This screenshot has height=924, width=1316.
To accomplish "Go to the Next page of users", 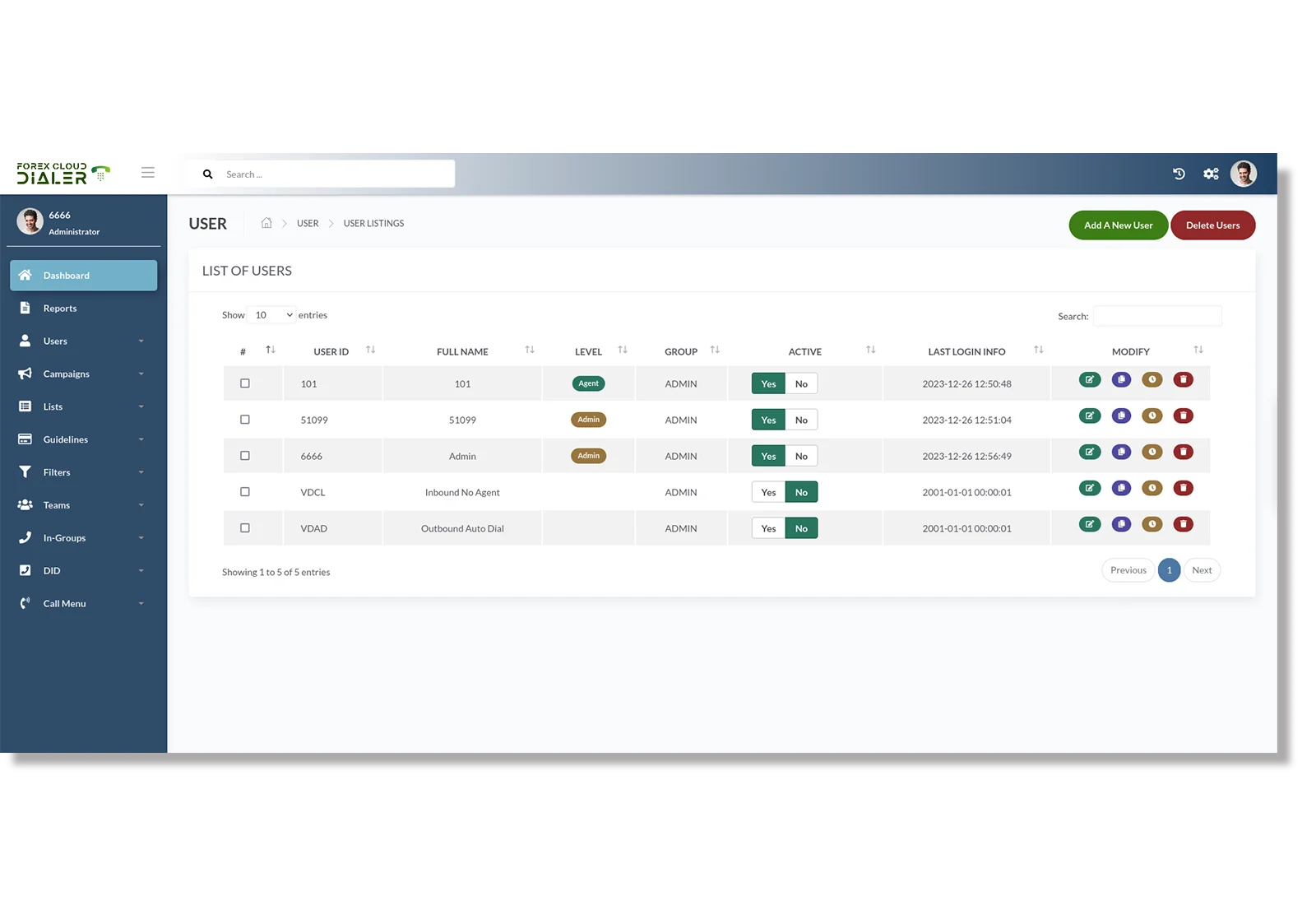I will tap(1202, 569).
